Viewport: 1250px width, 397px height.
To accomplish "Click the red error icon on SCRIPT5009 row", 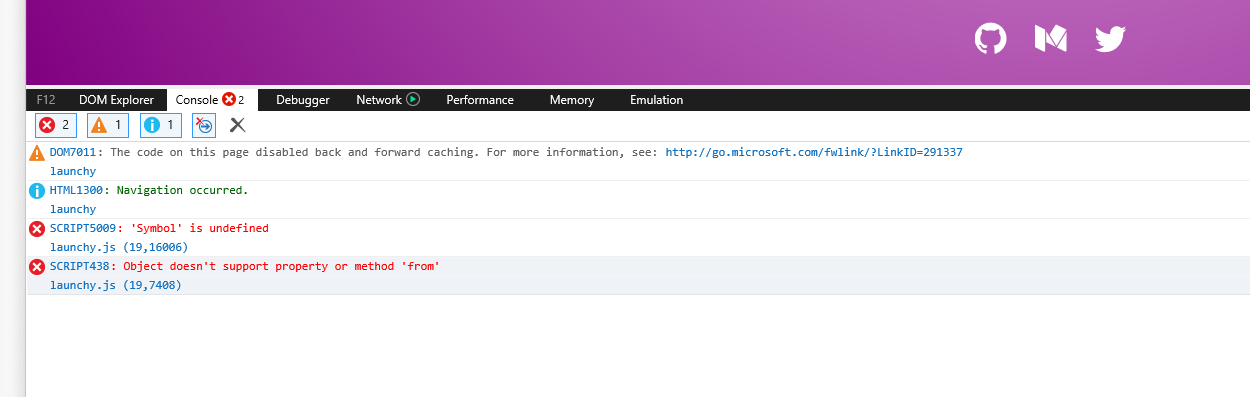I will pos(37,228).
